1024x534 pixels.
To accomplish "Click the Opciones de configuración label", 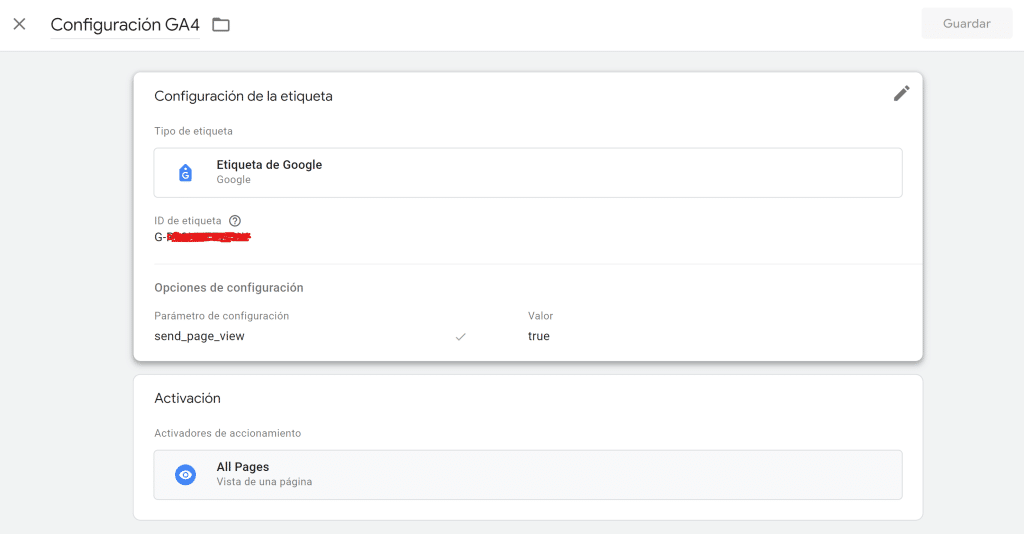I will (x=229, y=287).
